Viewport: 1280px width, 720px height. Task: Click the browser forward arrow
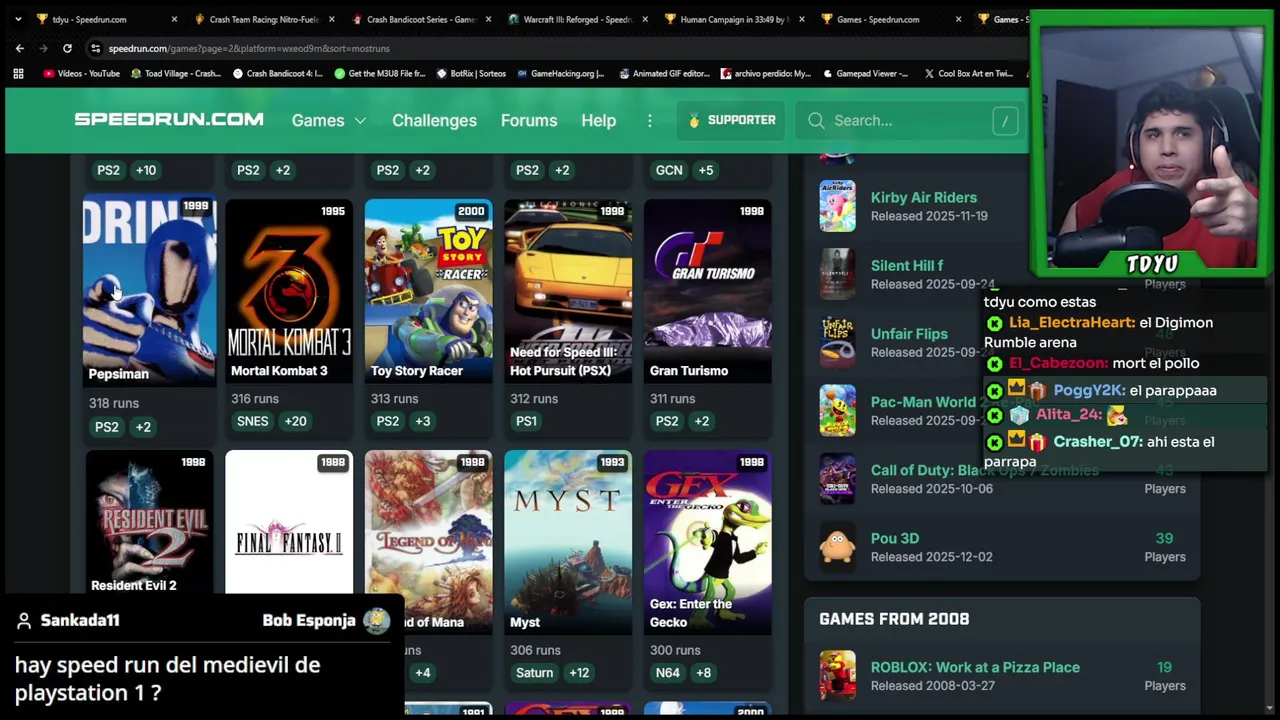(x=43, y=48)
